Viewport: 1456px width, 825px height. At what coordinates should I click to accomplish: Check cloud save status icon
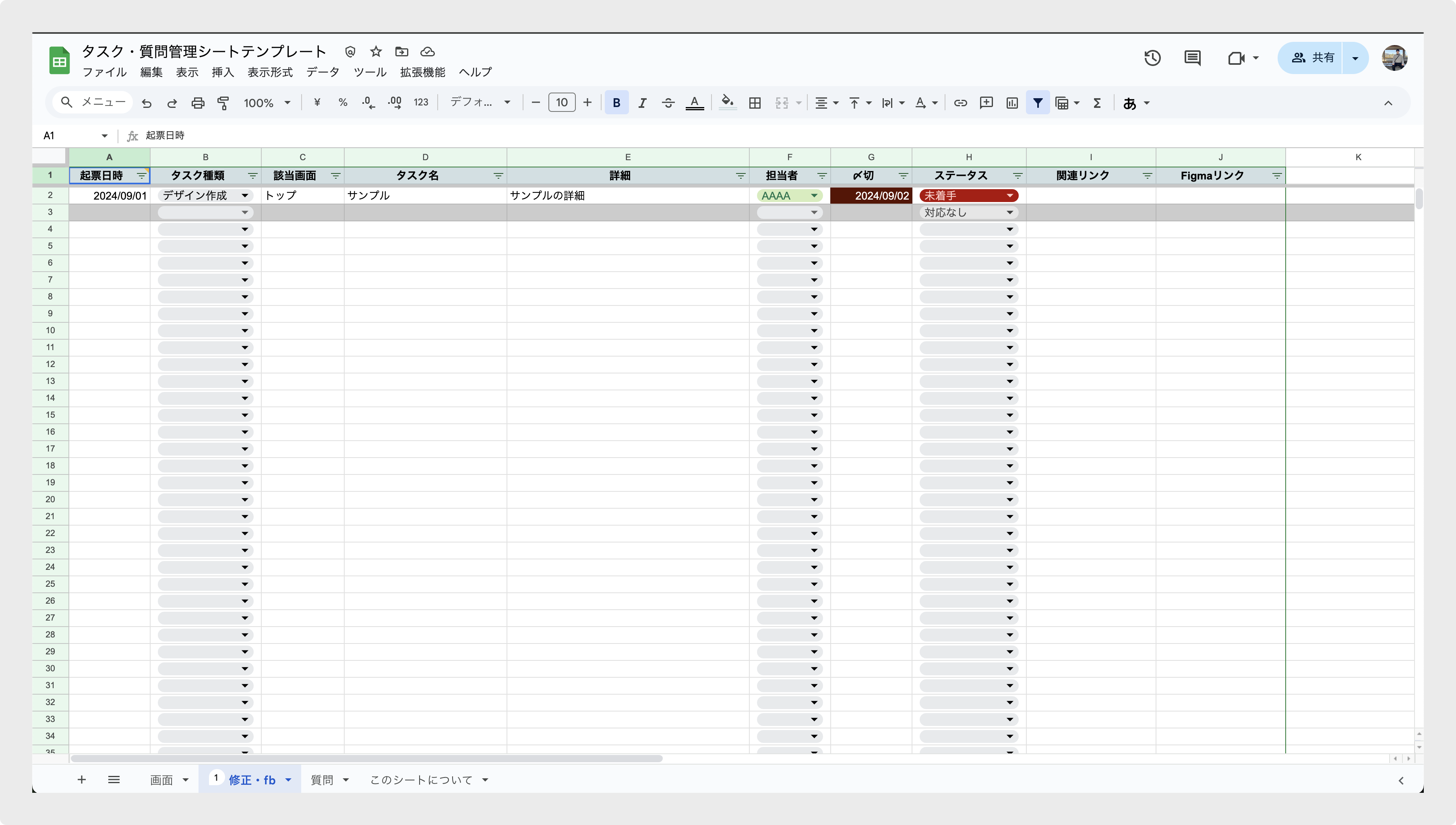pos(428,52)
